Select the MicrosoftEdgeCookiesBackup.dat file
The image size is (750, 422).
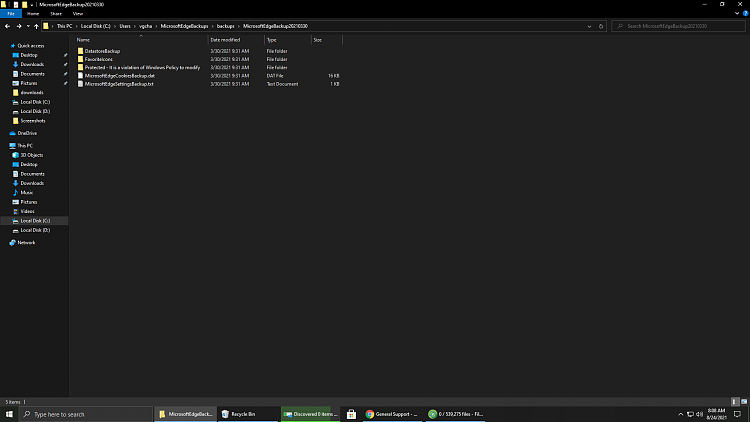coord(119,76)
